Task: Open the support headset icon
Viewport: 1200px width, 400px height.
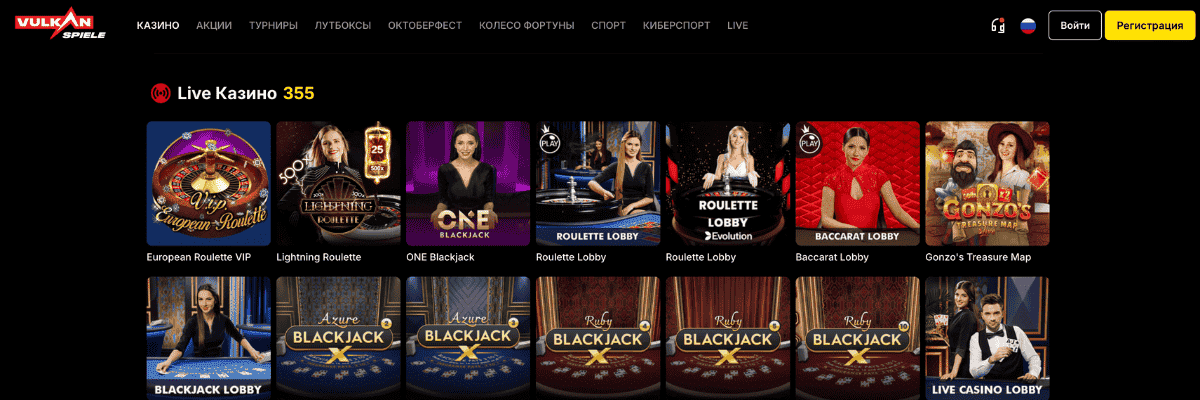Action: [997, 25]
